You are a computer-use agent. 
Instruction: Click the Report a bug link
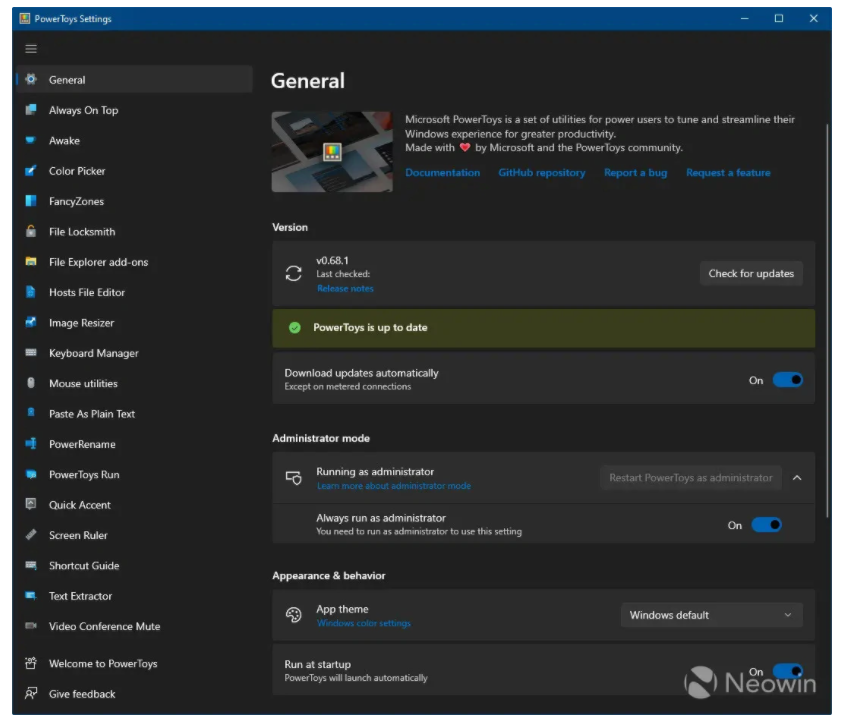click(x=635, y=172)
